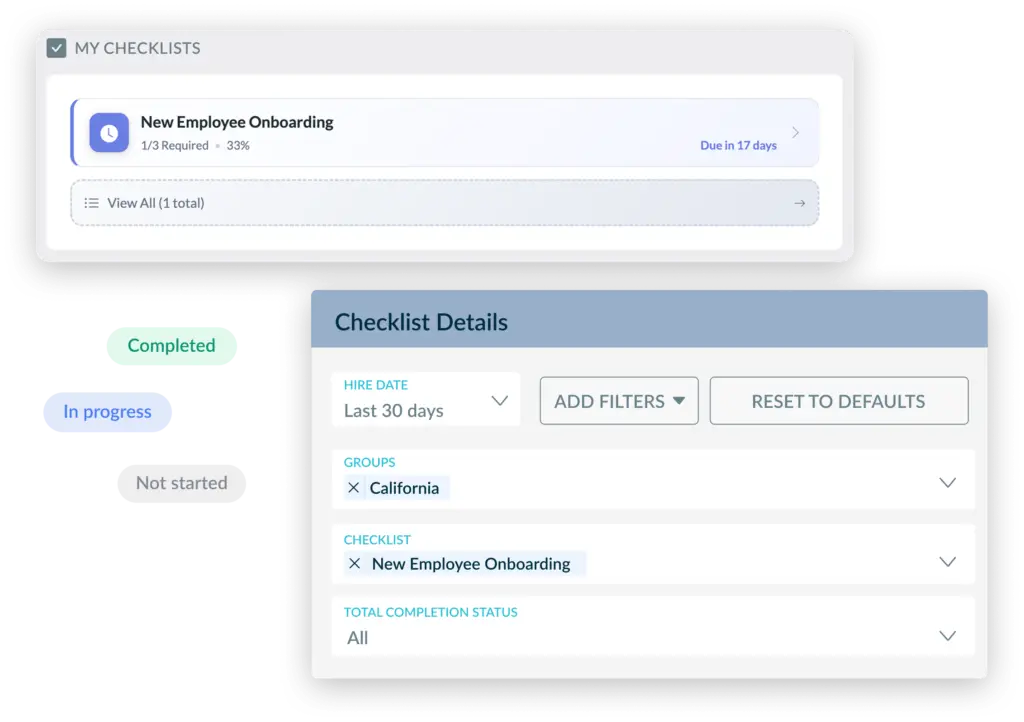This screenshot has height=722, width=1024.
Task: Remove the California group filter chip
Action: (x=355, y=488)
